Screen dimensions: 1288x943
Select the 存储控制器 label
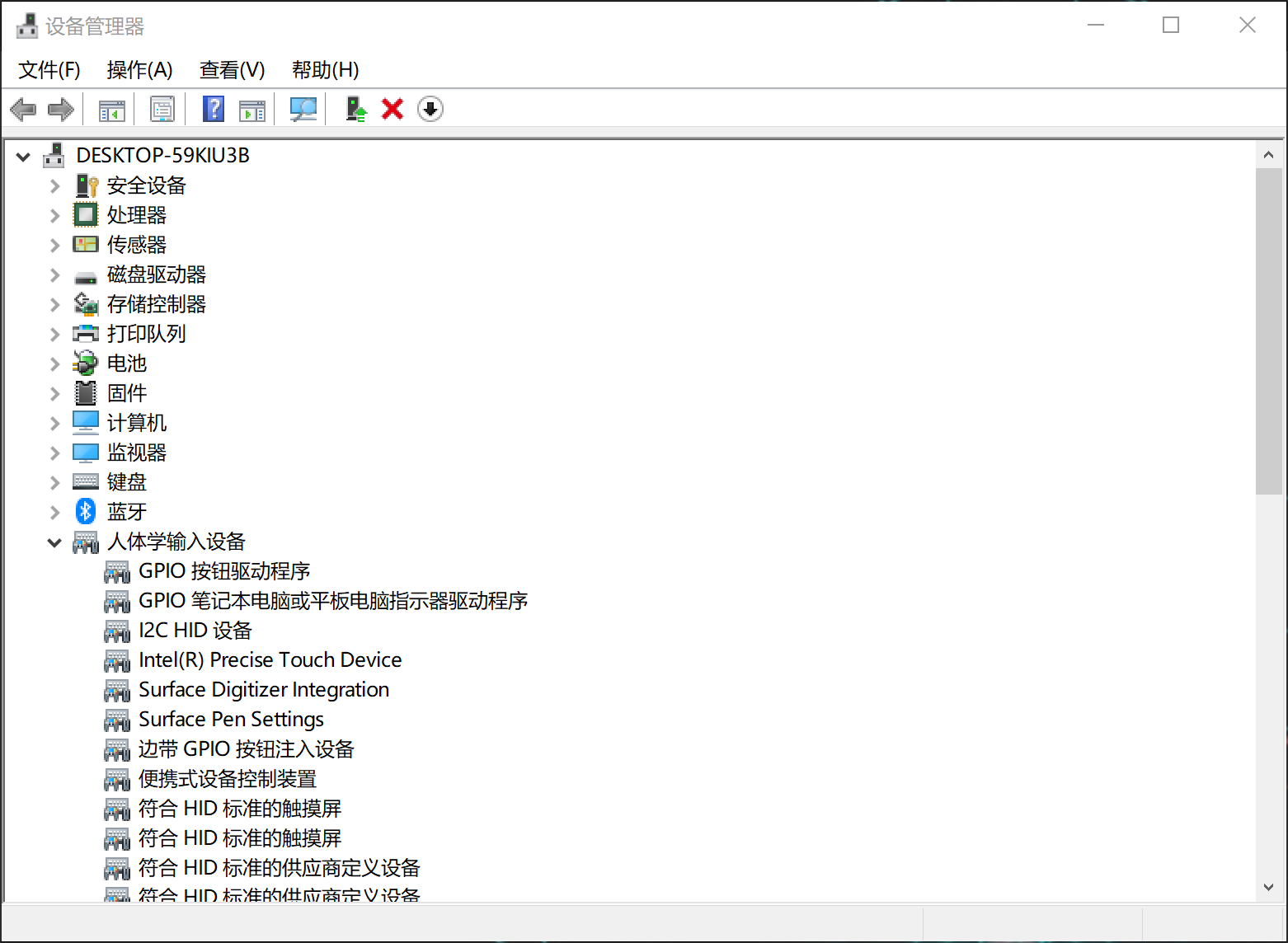click(x=157, y=304)
